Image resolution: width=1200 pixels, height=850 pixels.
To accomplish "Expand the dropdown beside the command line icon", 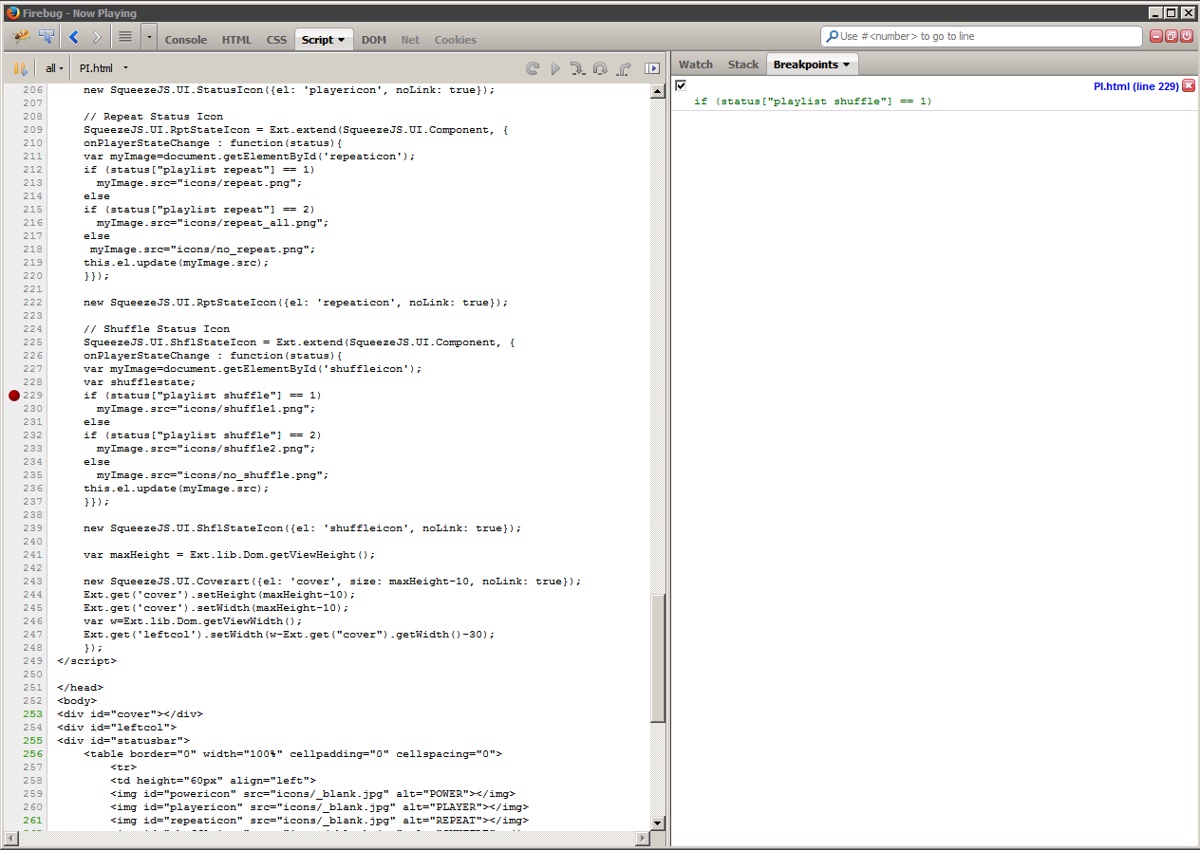I will (149, 37).
